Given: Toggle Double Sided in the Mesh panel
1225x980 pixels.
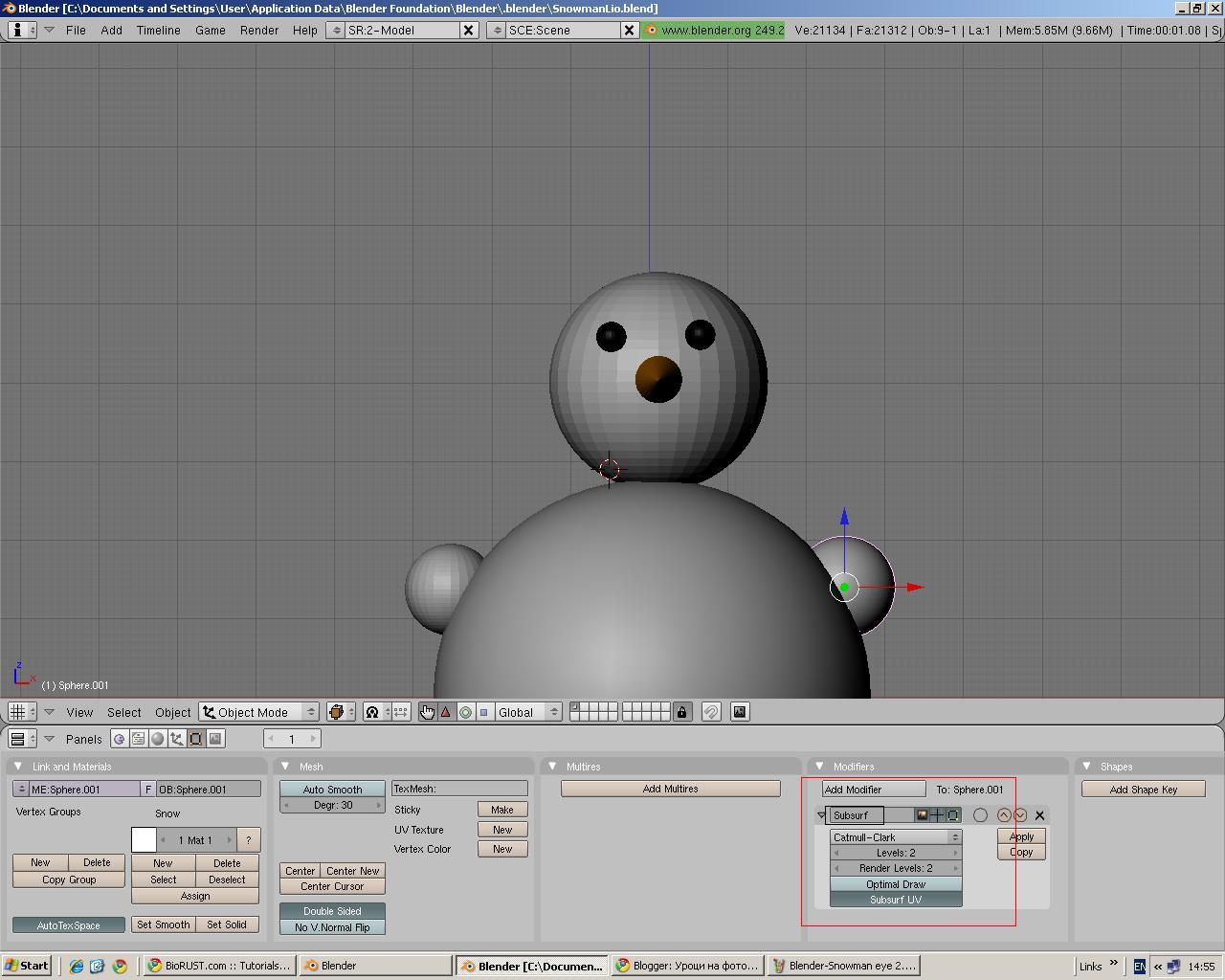Looking at the screenshot, I should [332, 911].
